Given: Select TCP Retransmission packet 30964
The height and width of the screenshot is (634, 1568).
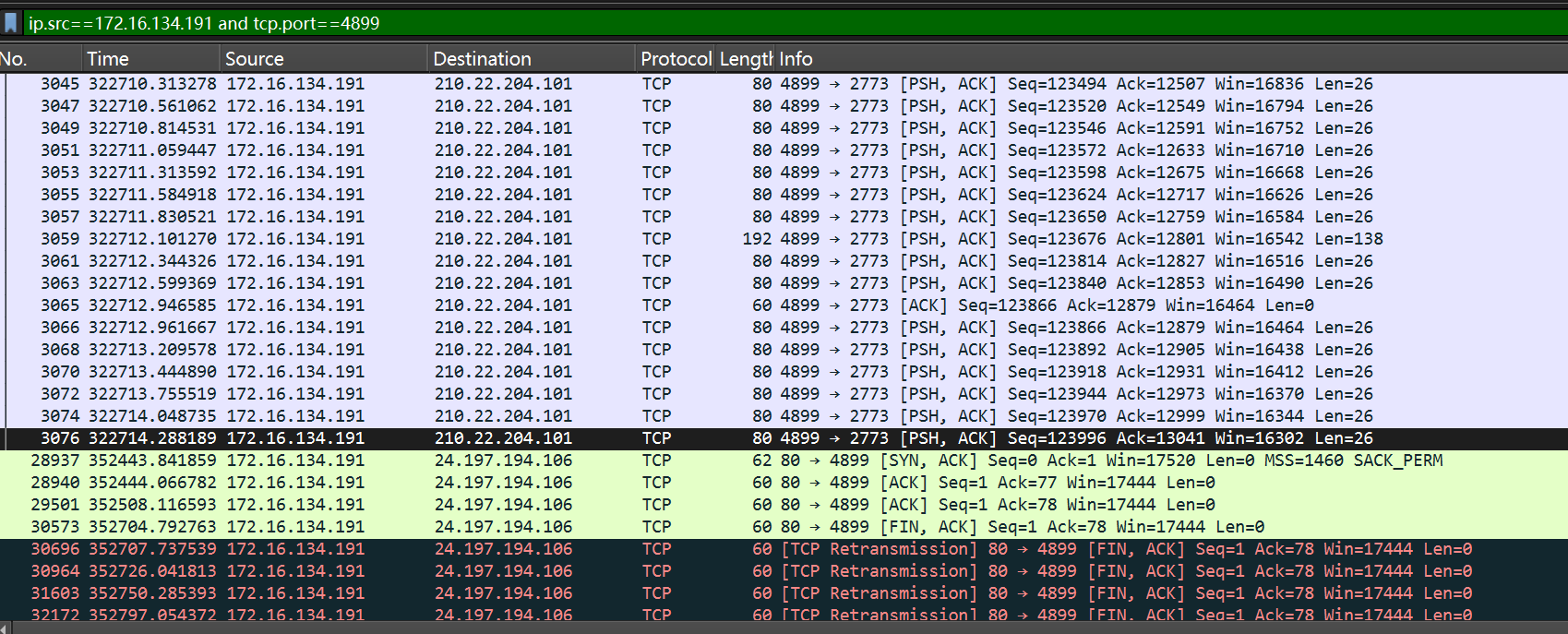Looking at the screenshot, I should coord(784,571).
